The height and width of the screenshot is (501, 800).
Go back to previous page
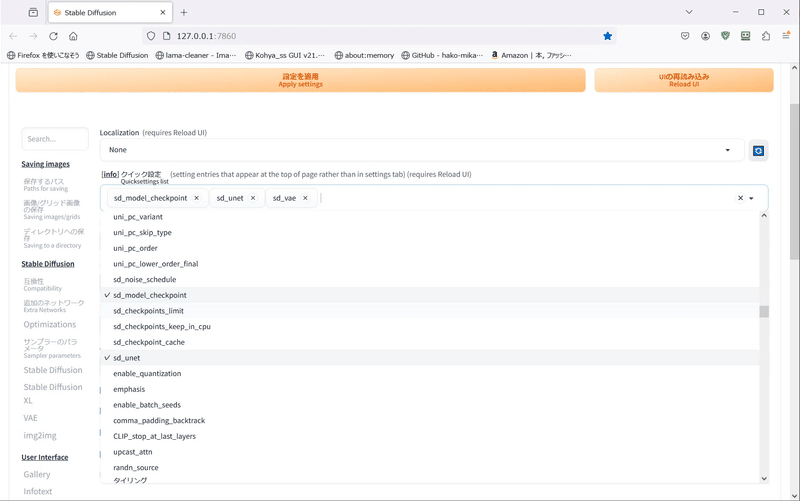(13, 36)
